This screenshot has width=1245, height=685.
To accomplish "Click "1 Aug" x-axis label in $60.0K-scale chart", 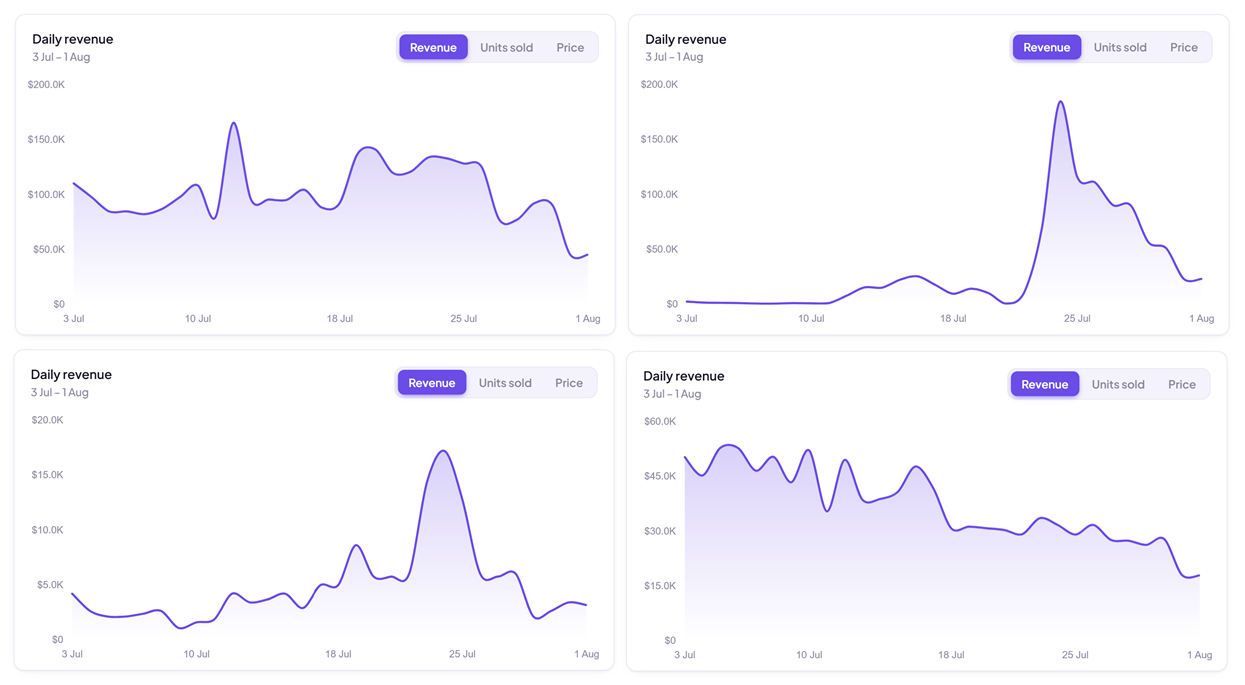I will [1200, 655].
